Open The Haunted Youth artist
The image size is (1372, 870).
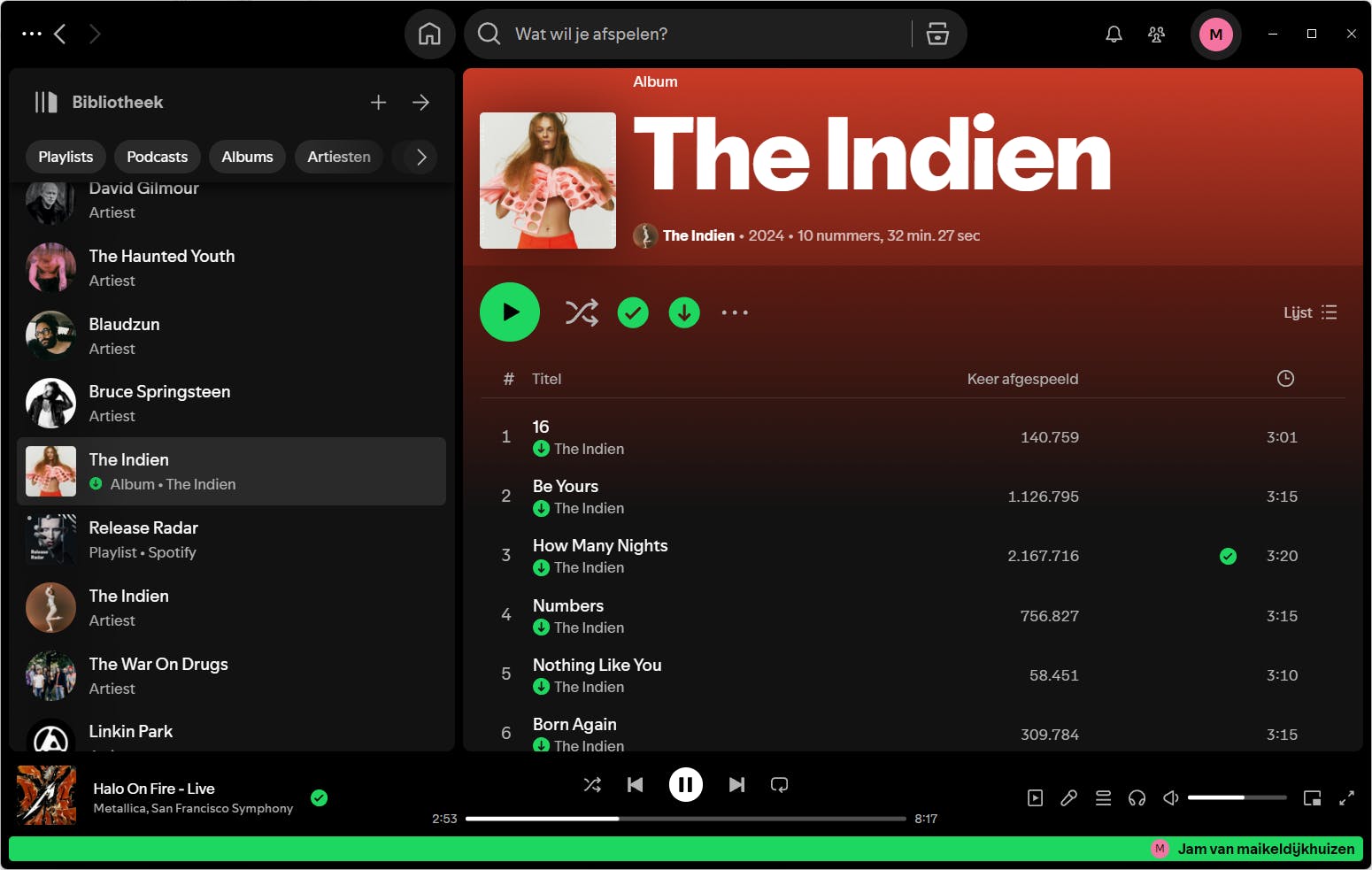click(x=231, y=267)
